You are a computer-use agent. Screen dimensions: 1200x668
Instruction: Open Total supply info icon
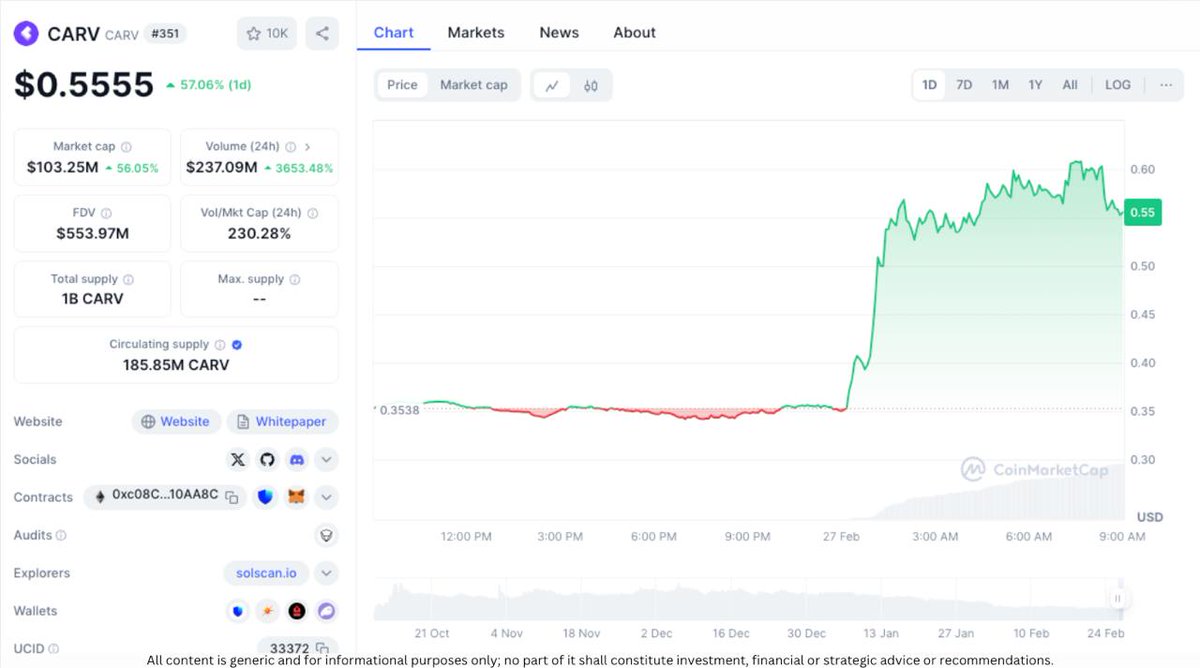pyautogui.click(x=128, y=280)
